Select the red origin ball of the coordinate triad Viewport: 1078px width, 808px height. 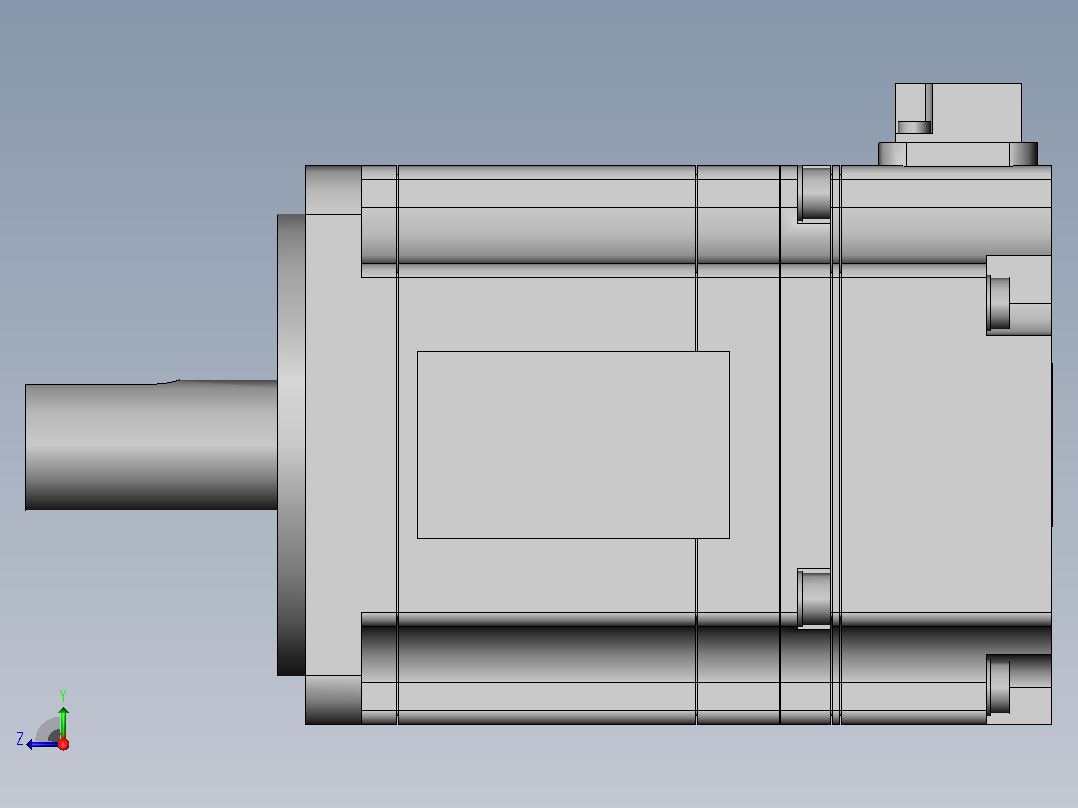[63, 744]
